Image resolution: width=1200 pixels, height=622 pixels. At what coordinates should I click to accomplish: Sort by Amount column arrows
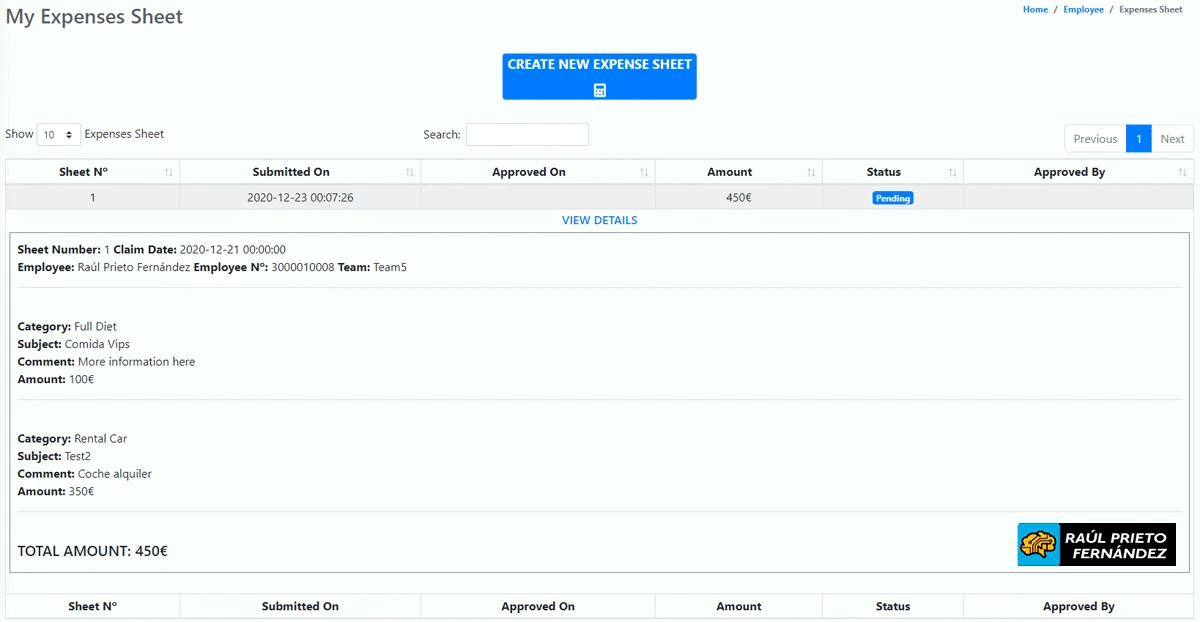pos(811,173)
